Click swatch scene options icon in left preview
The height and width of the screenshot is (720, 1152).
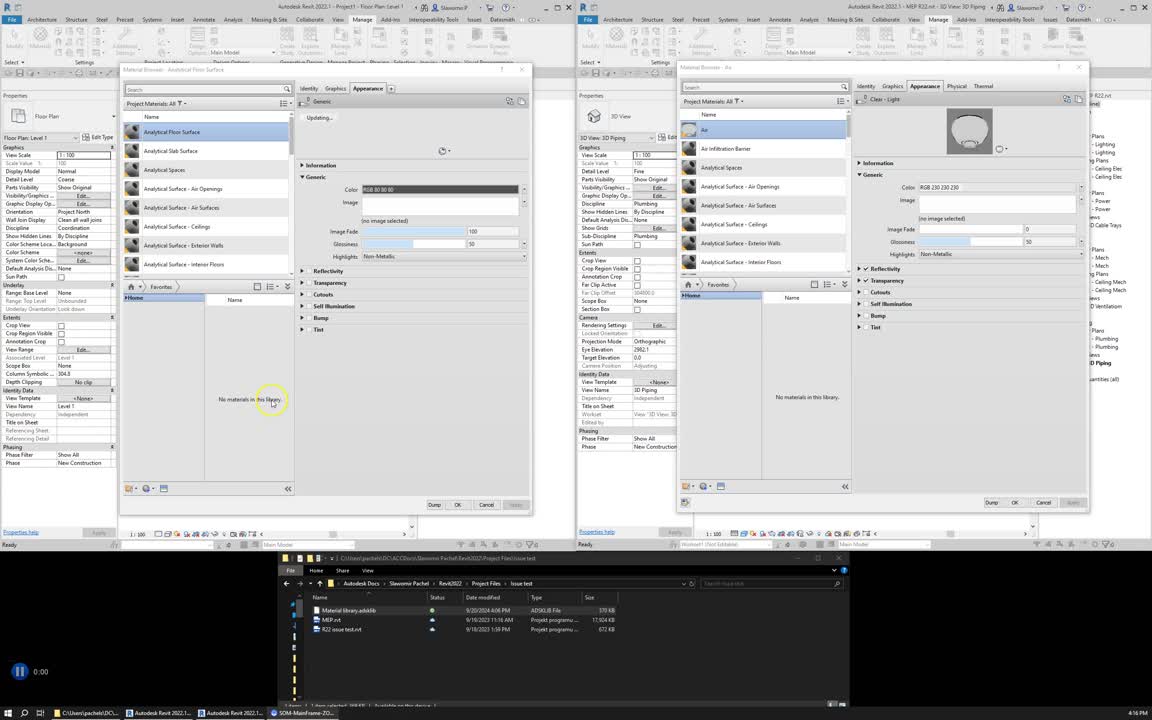444,151
